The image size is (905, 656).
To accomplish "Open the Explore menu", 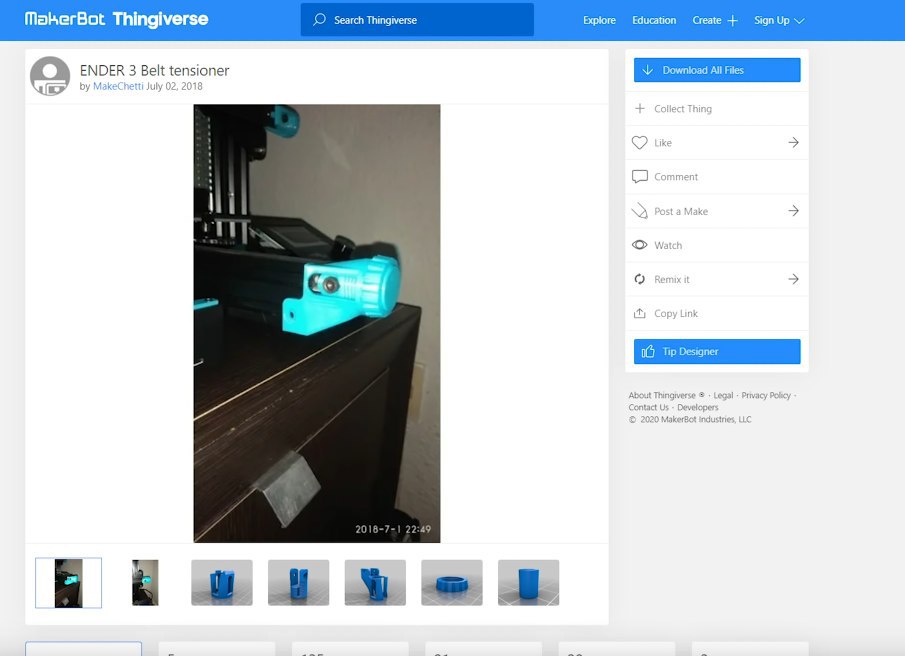I will [x=599, y=20].
